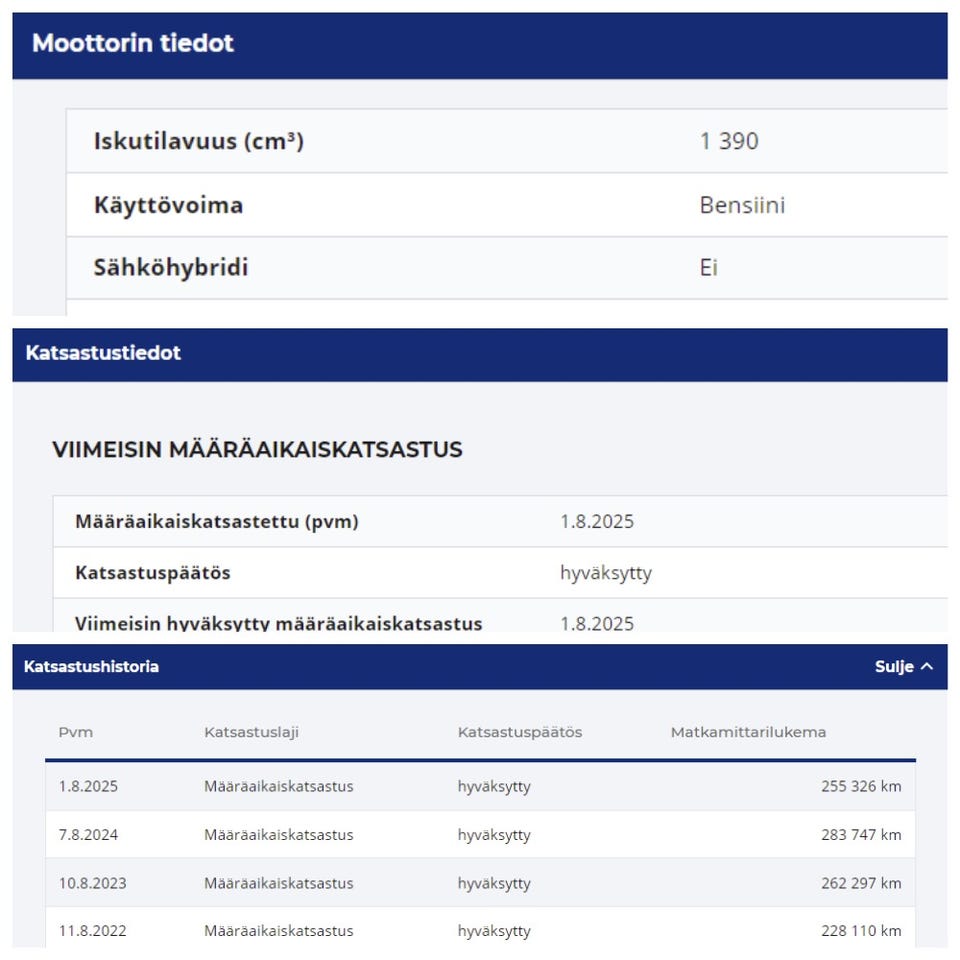The height and width of the screenshot is (960, 960).
Task: Click the Määräaikaiskatsastettu (pvm) row label
Action: [216, 522]
